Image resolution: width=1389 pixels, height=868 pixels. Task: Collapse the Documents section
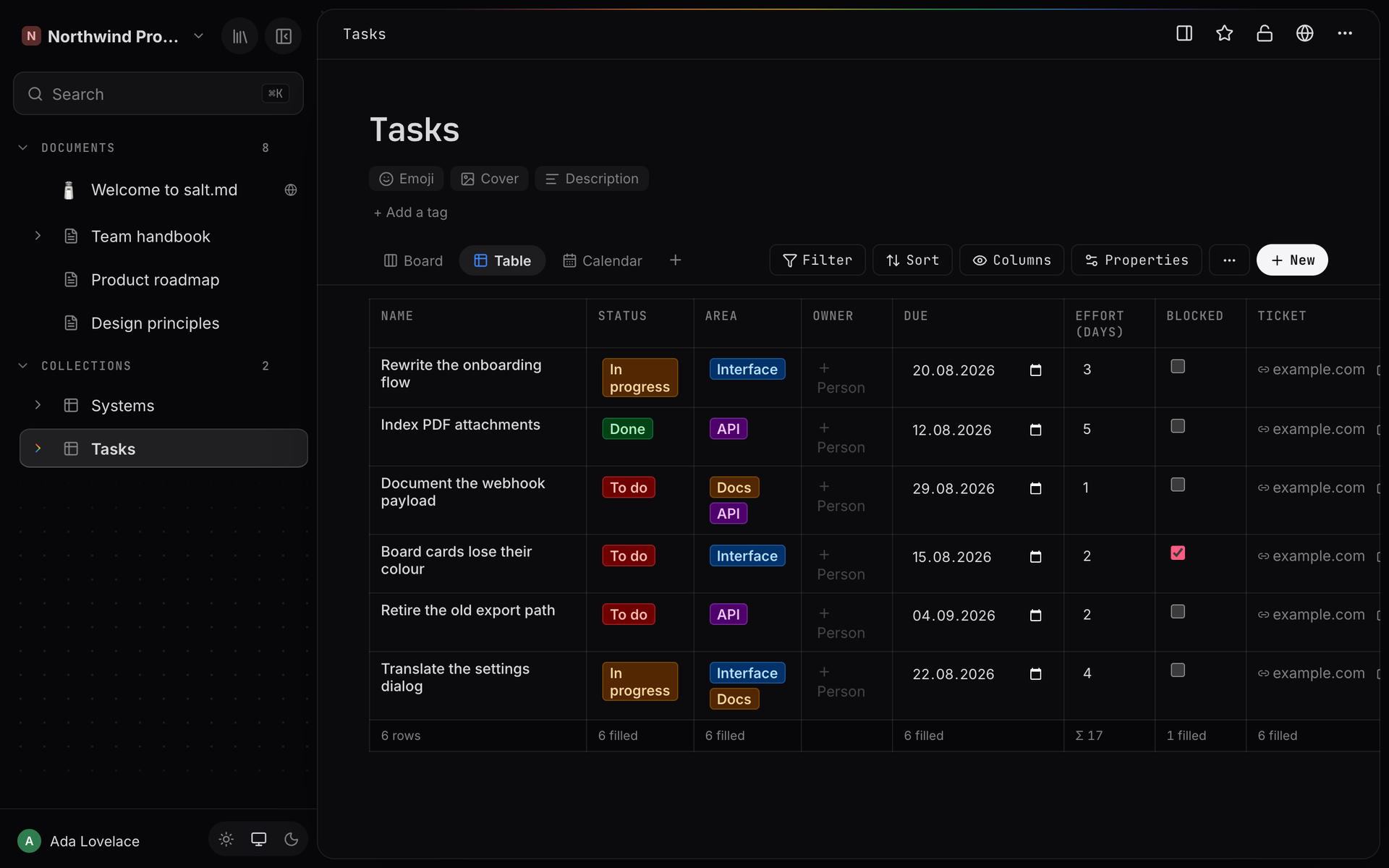coord(23,148)
